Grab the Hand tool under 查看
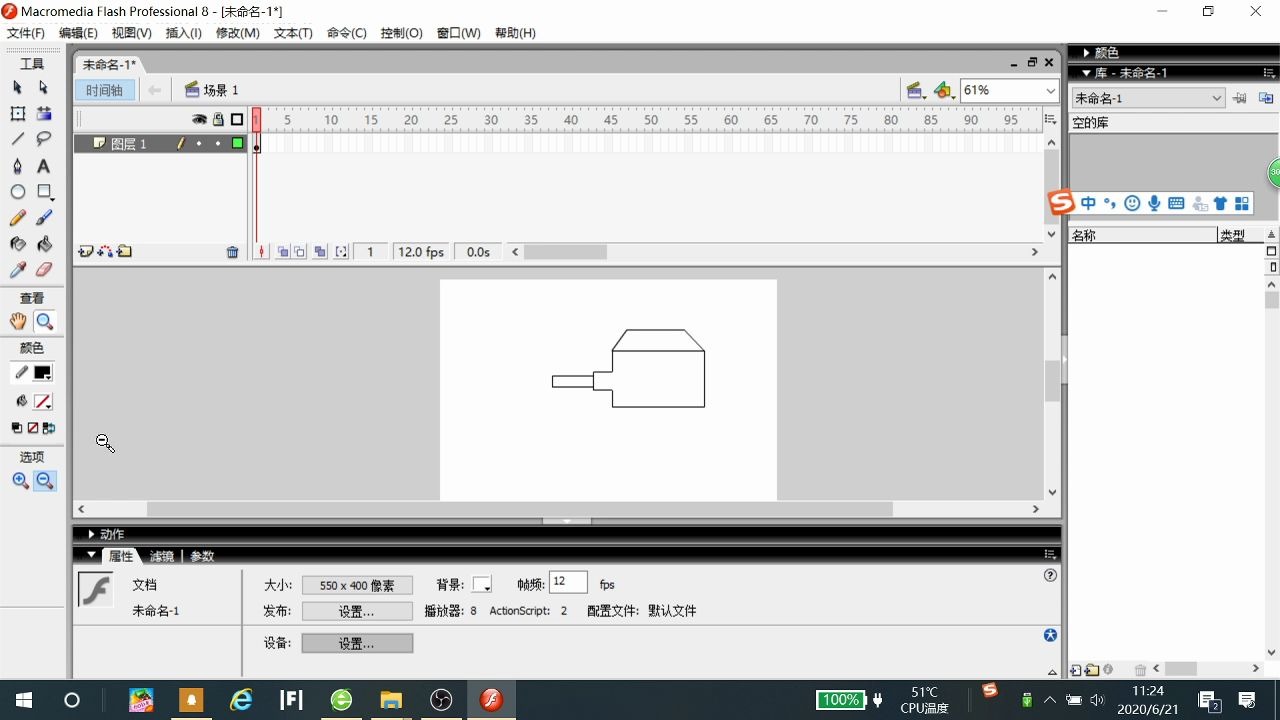Viewport: 1280px width, 720px height. 18,321
